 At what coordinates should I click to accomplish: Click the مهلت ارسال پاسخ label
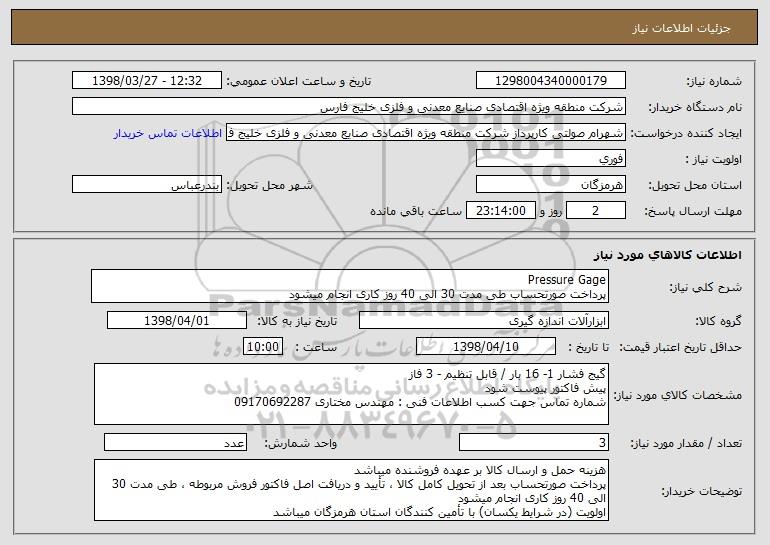693,211
